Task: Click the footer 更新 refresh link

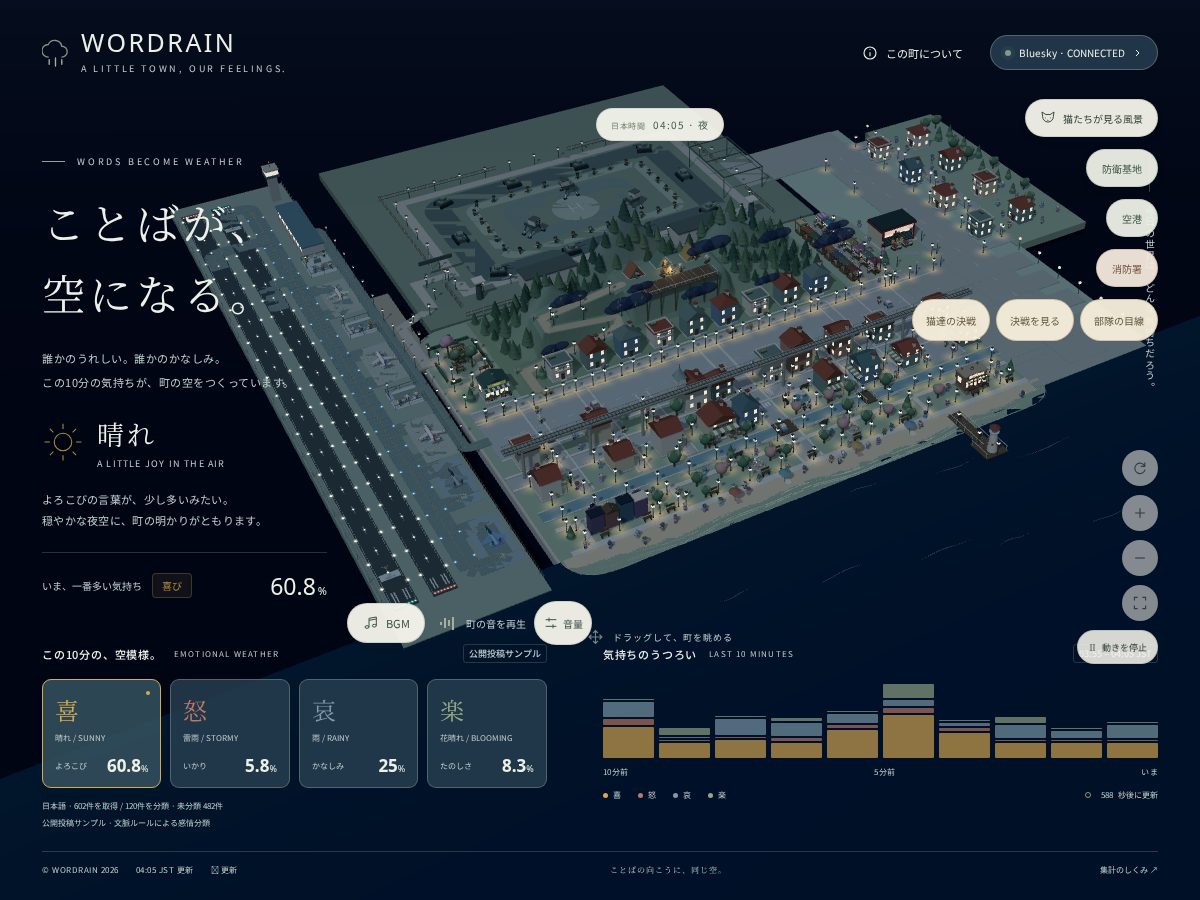Action: coord(224,870)
